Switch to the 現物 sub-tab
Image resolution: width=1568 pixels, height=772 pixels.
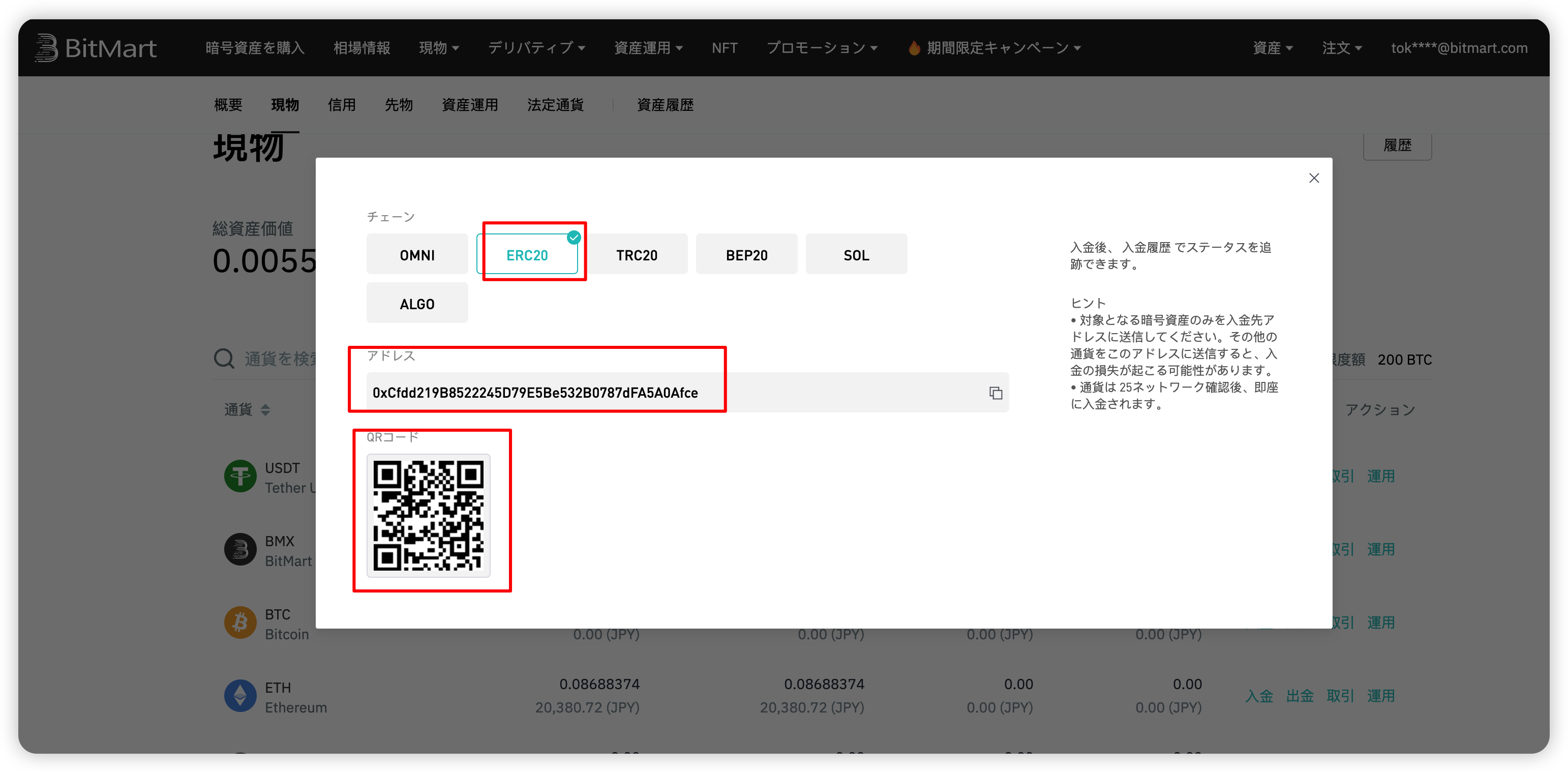coord(285,105)
